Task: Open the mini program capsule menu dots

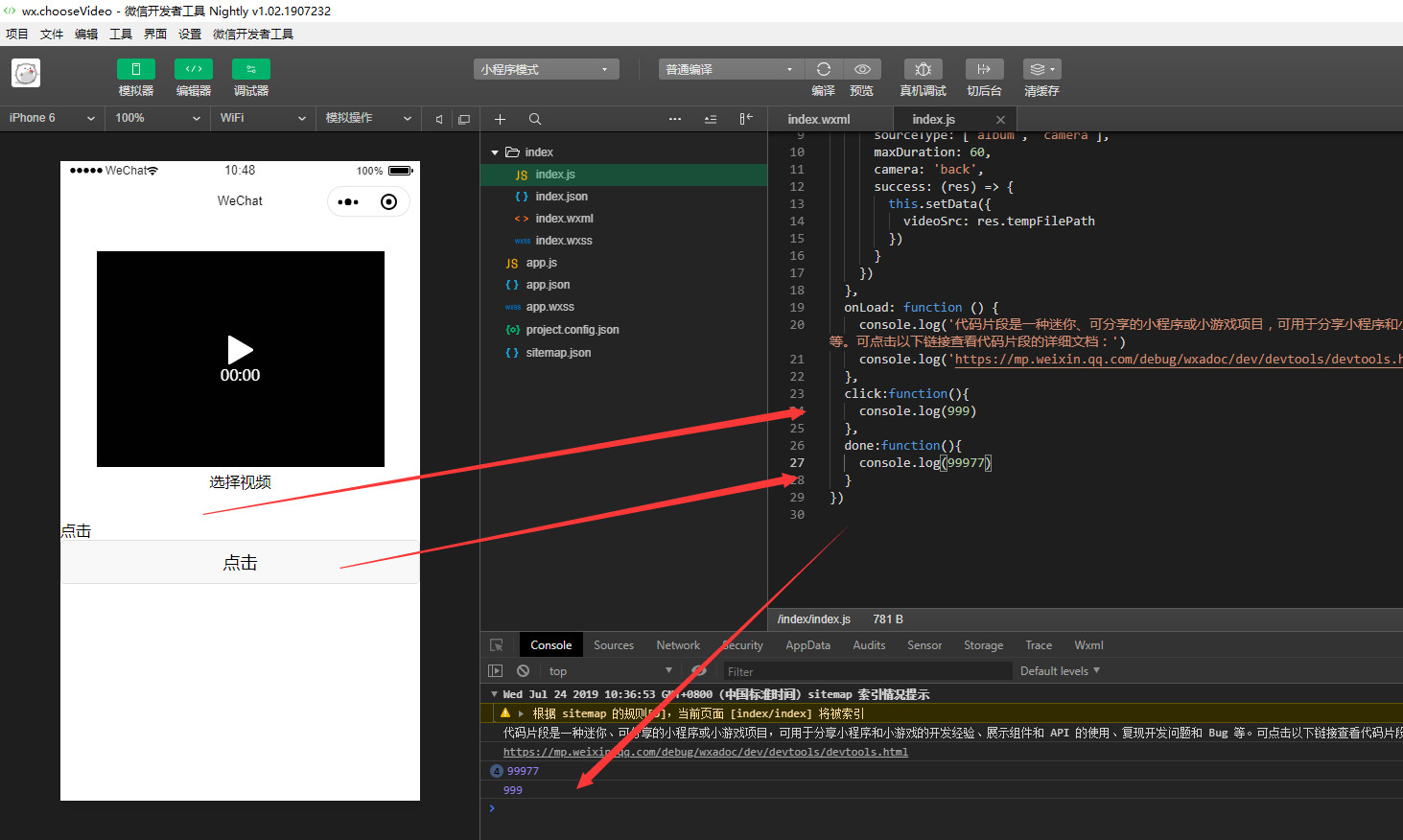Action: 348,201
